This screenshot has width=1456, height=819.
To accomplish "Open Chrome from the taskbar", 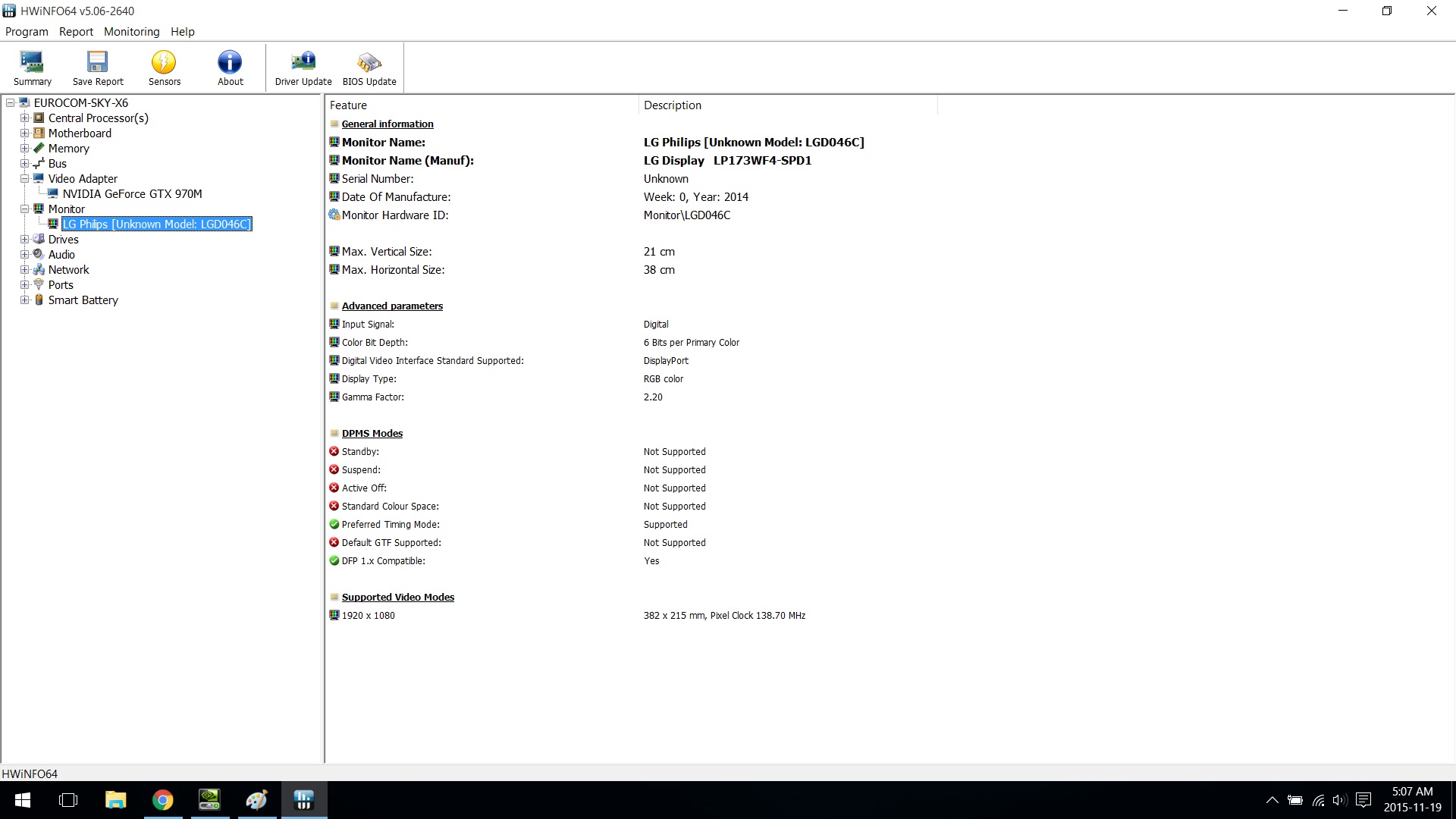I will [162, 800].
